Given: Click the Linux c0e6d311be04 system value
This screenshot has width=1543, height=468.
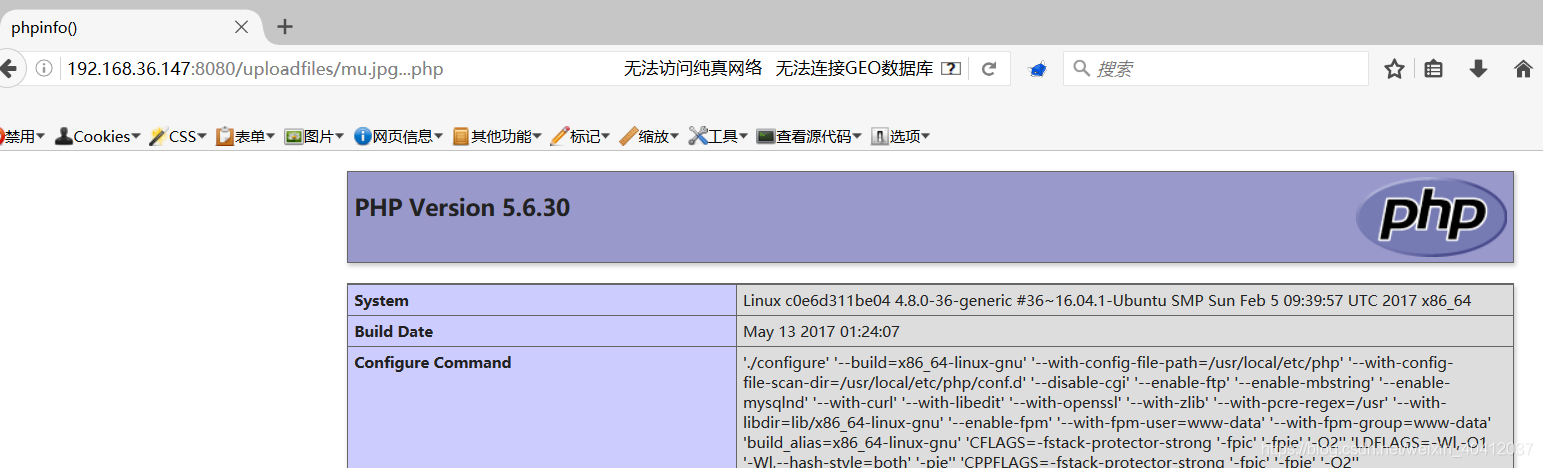Looking at the screenshot, I should pos(1107,301).
